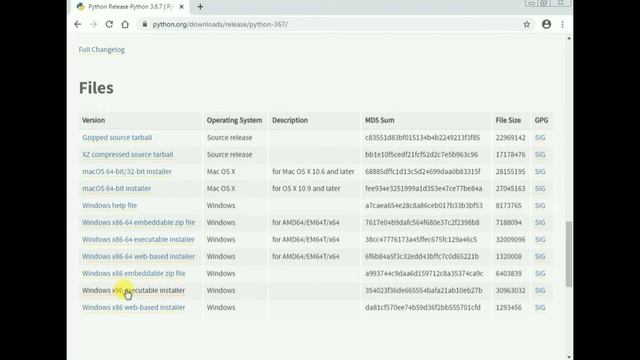Image resolution: width=640 pixels, height=360 pixels.
Task: Click description 'for OS X 10.9 and later'
Action: coord(306,189)
